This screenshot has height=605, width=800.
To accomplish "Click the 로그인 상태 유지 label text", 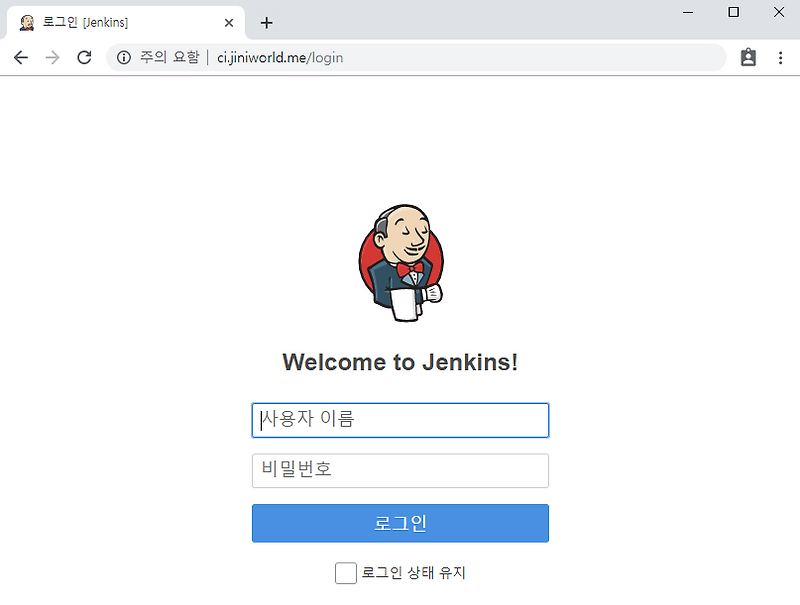I will 414,573.
